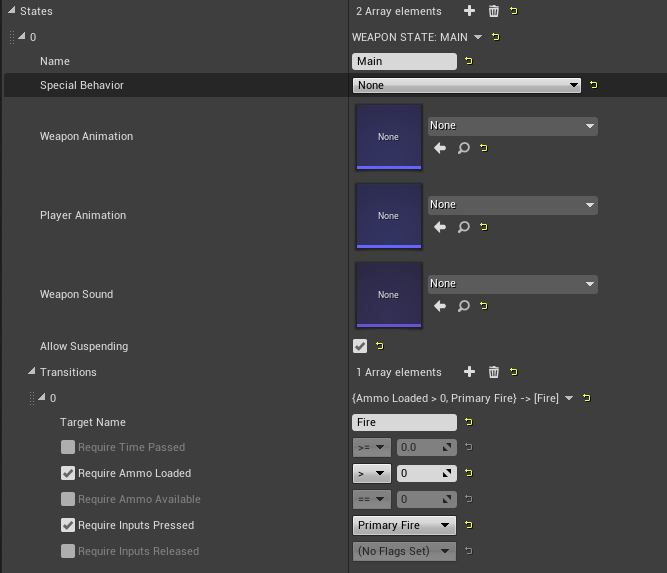Collapse the Transitions section
This screenshot has height=573, width=667.
tap(31, 371)
